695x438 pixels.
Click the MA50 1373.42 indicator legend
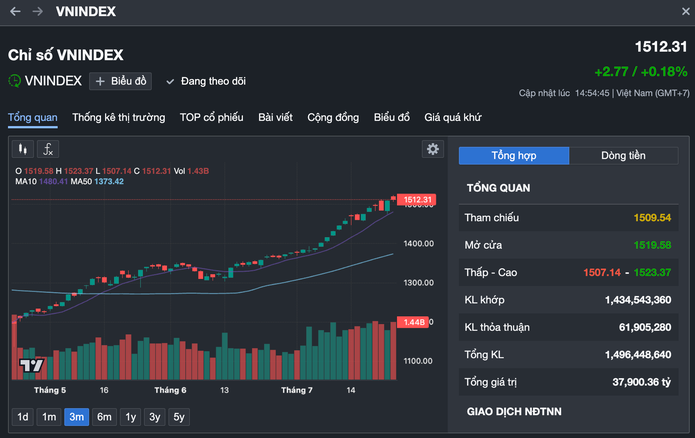click(97, 181)
